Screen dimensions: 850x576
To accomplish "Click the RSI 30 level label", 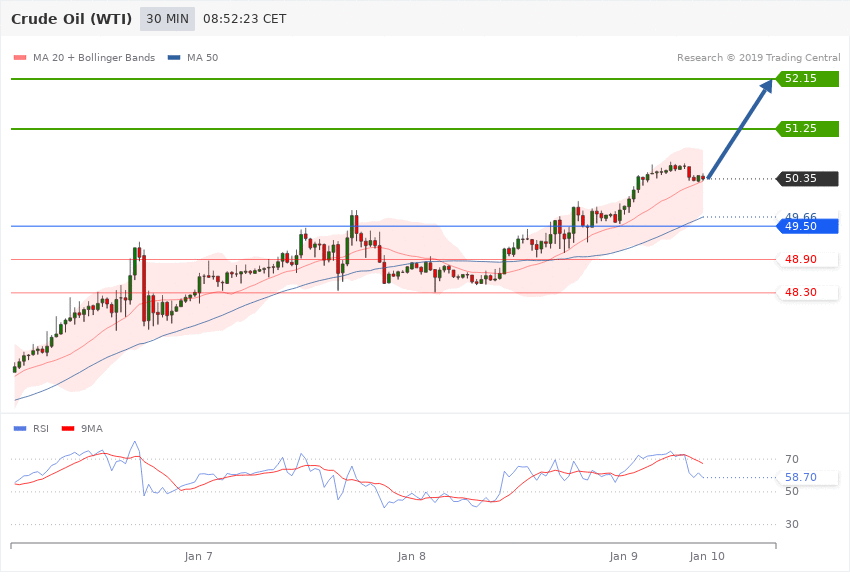I will (792, 525).
